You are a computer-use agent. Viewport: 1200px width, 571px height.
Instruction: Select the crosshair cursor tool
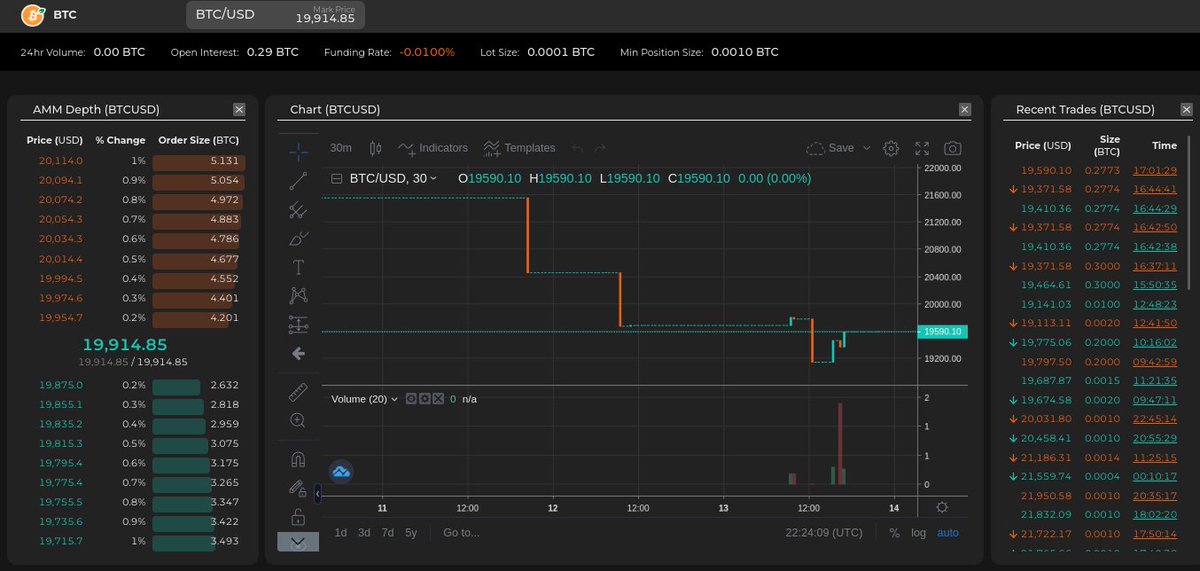298,151
